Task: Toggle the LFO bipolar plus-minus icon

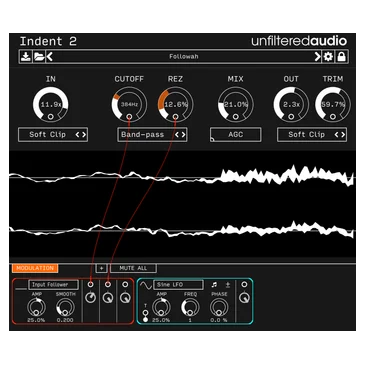Action: click(x=228, y=285)
